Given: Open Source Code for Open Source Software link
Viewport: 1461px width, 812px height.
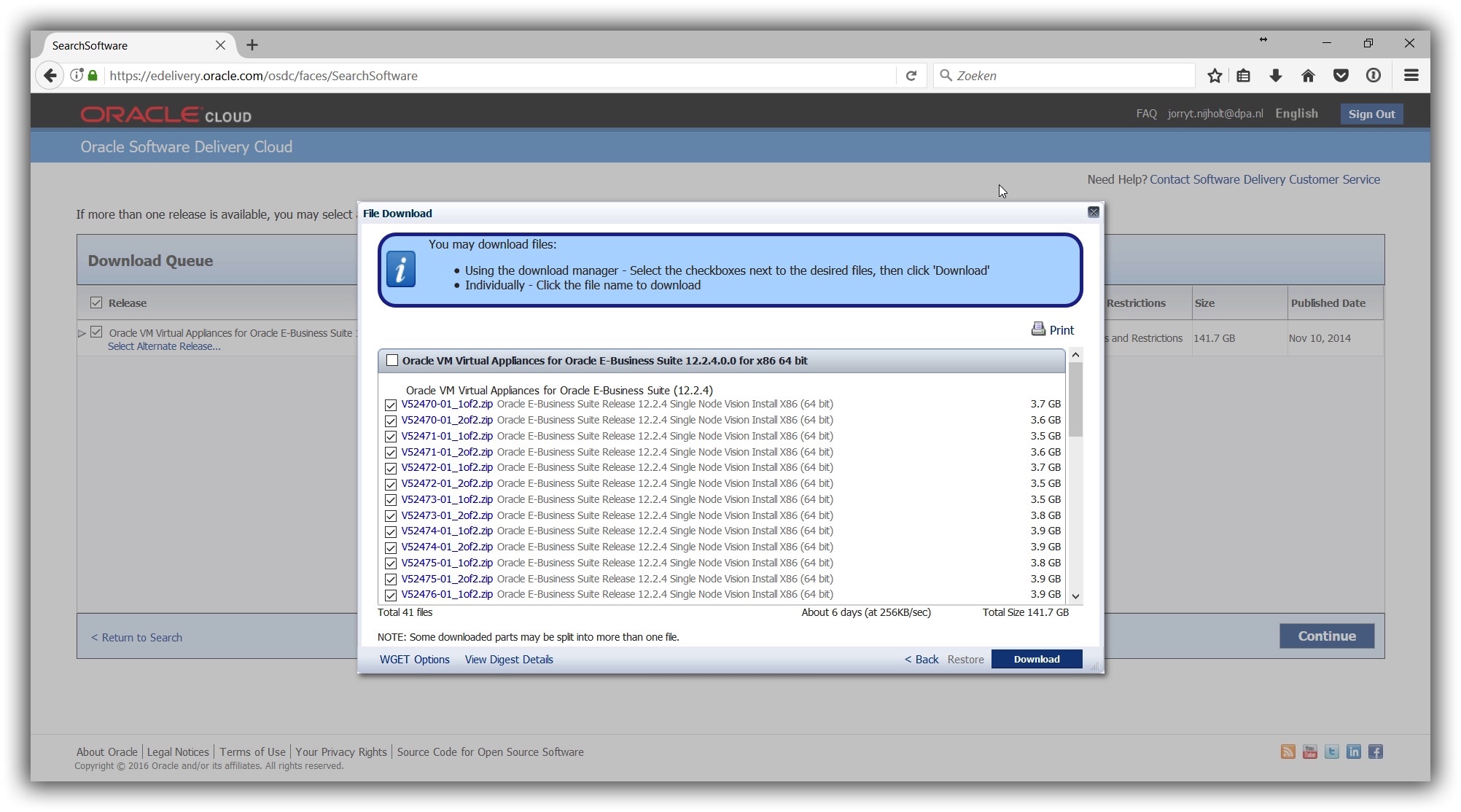Looking at the screenshot, I should (490, 752).
